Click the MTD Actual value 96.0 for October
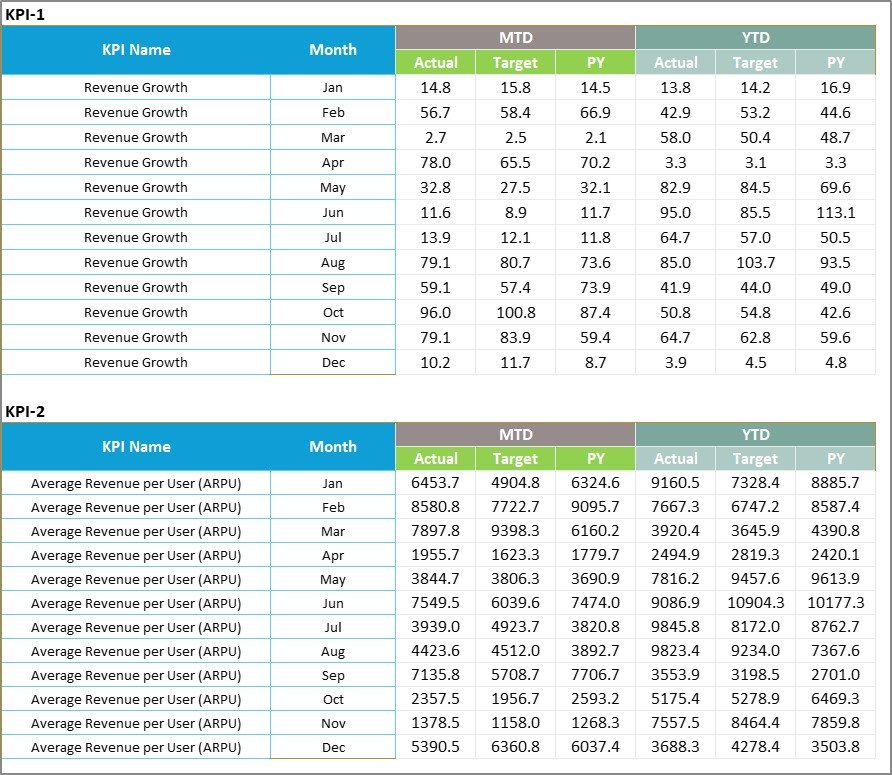Screen dimensions: 892x775 436,312
